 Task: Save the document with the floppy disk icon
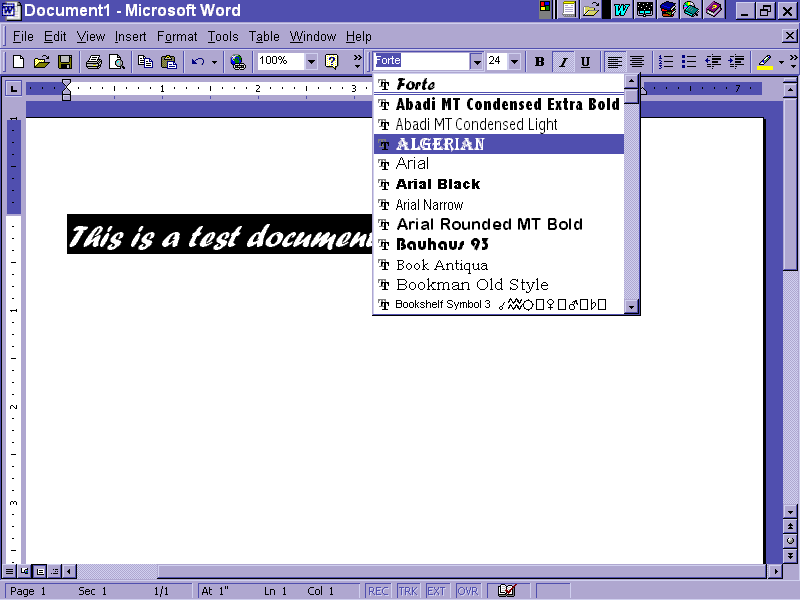[64, 62]
